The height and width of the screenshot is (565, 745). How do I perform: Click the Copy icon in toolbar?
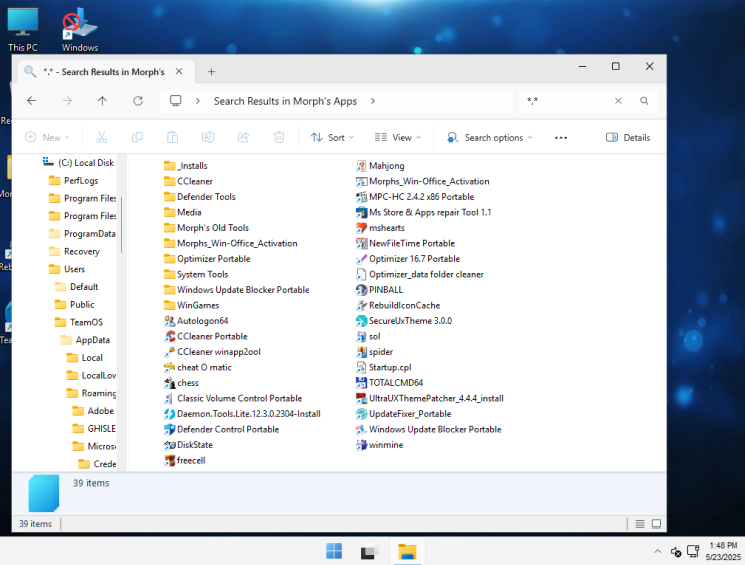137,137
